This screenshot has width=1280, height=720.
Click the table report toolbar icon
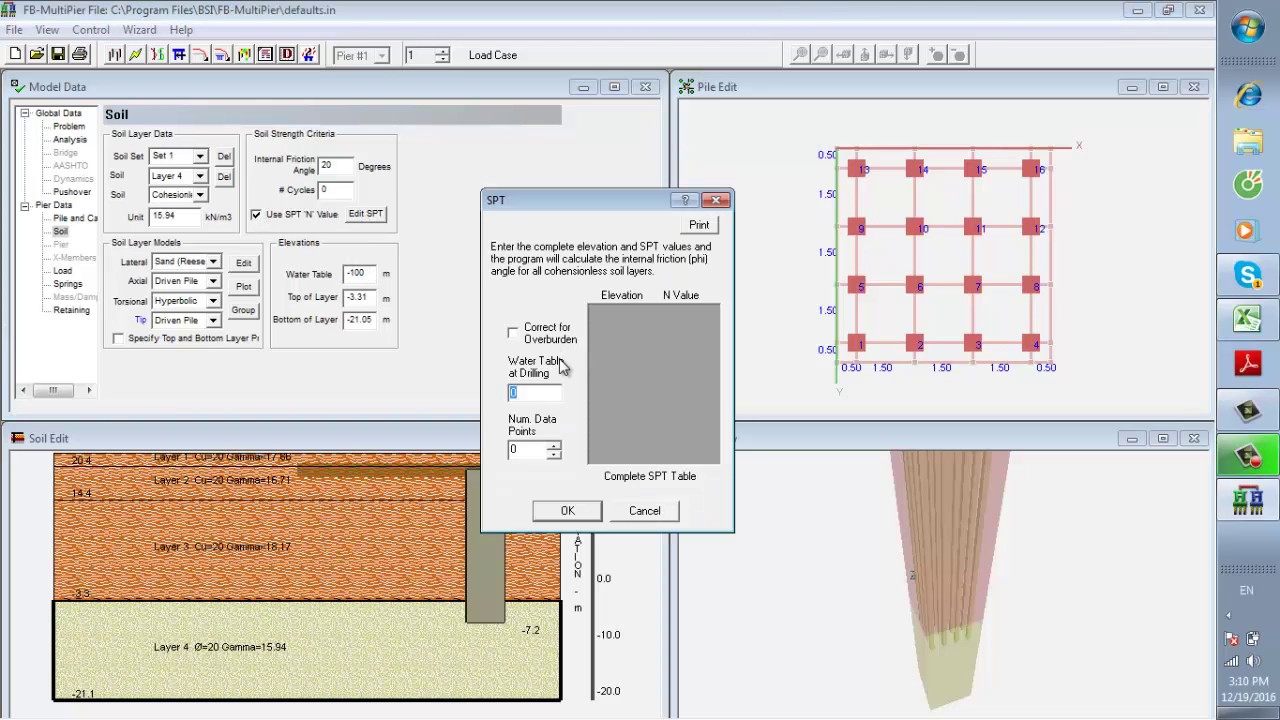(265, 54)
